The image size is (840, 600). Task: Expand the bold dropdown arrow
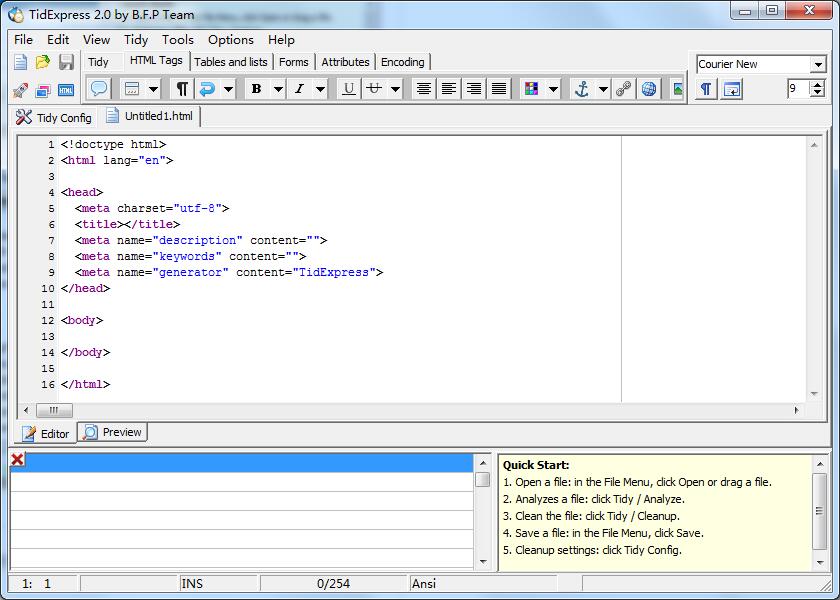tap(278, 88)
